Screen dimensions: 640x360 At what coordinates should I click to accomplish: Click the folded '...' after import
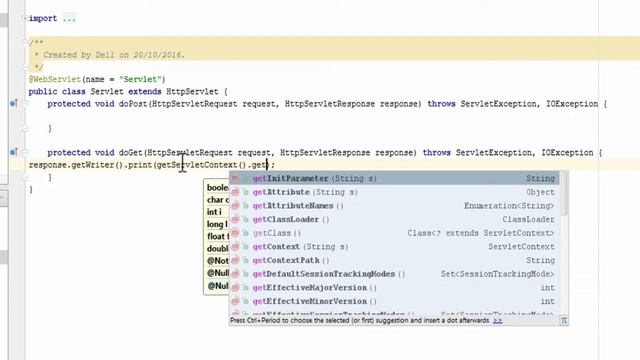click(x=69, y=18)
